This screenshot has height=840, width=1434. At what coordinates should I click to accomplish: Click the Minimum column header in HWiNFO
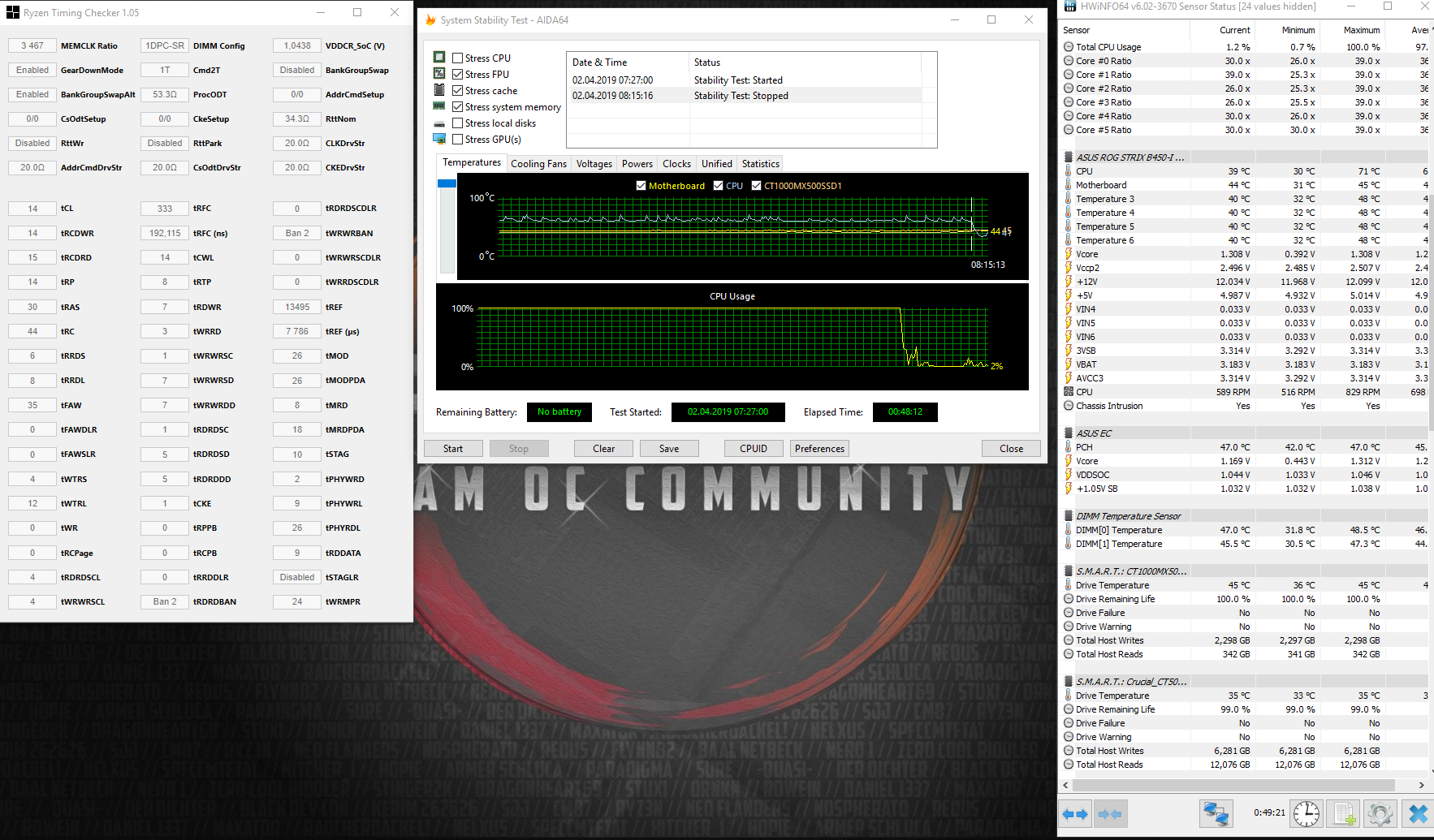1287,30
